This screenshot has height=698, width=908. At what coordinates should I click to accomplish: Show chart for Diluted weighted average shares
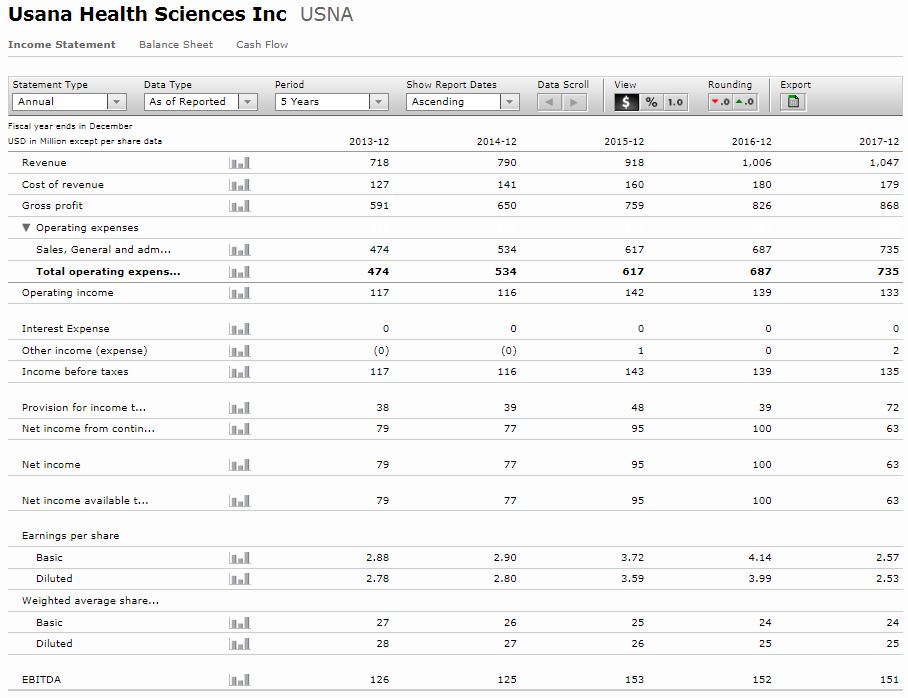click(x=240, y=644)
